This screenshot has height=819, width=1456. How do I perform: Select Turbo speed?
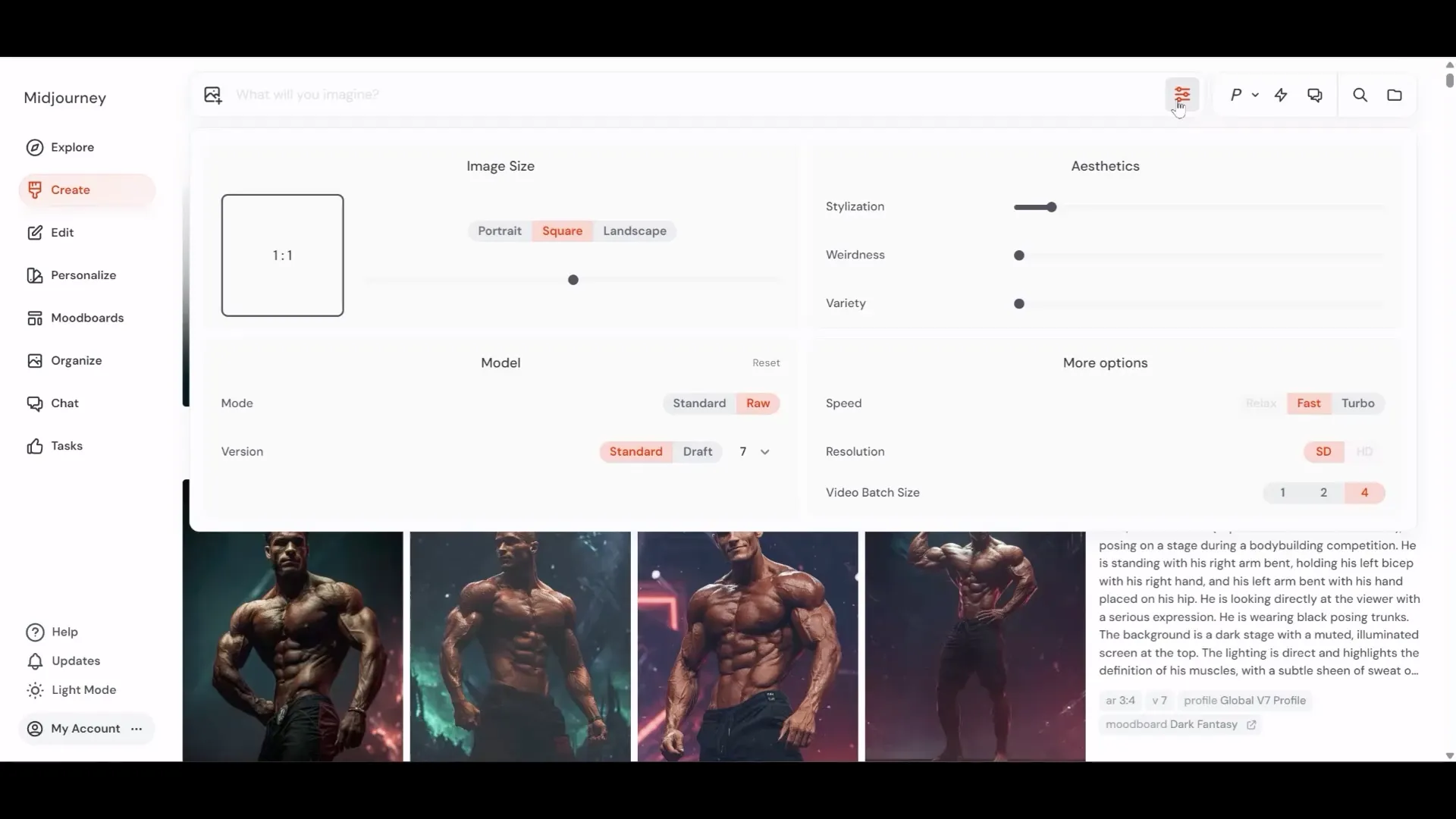[1357, 403]
